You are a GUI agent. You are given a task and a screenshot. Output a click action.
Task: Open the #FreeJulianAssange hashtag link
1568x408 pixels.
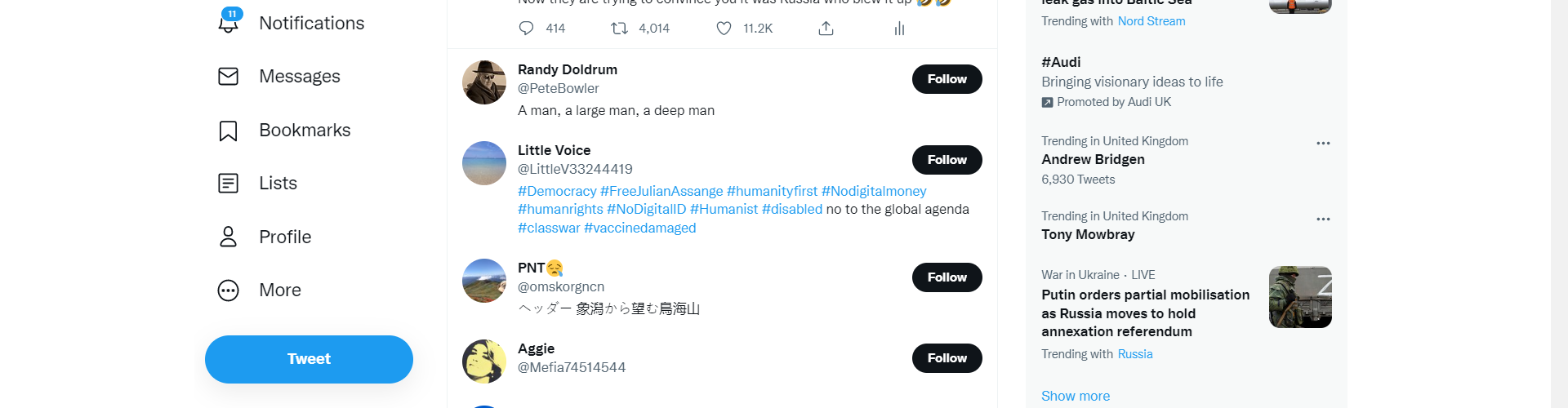(x=661, y=191)
